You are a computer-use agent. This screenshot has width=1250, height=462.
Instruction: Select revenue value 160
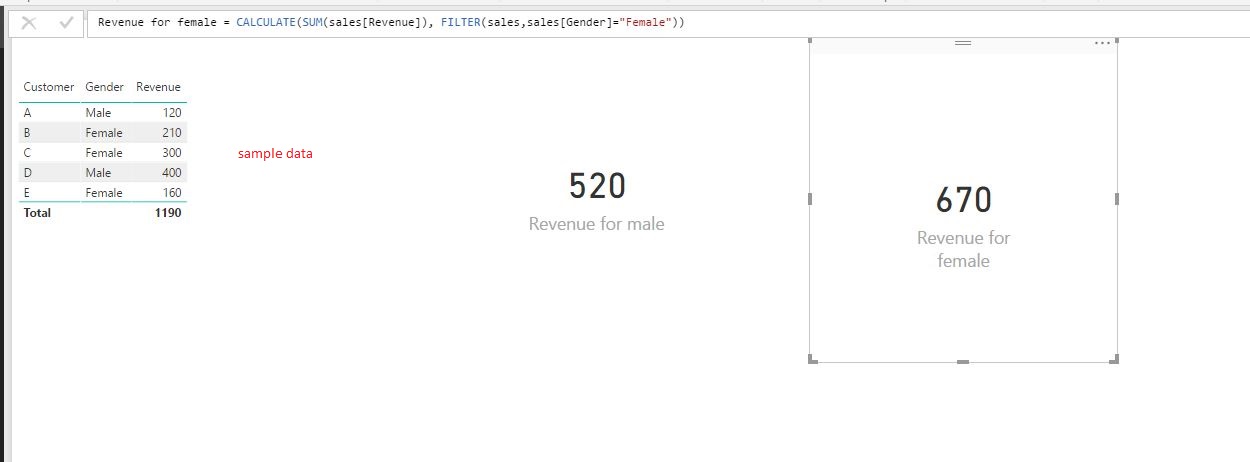171,193
